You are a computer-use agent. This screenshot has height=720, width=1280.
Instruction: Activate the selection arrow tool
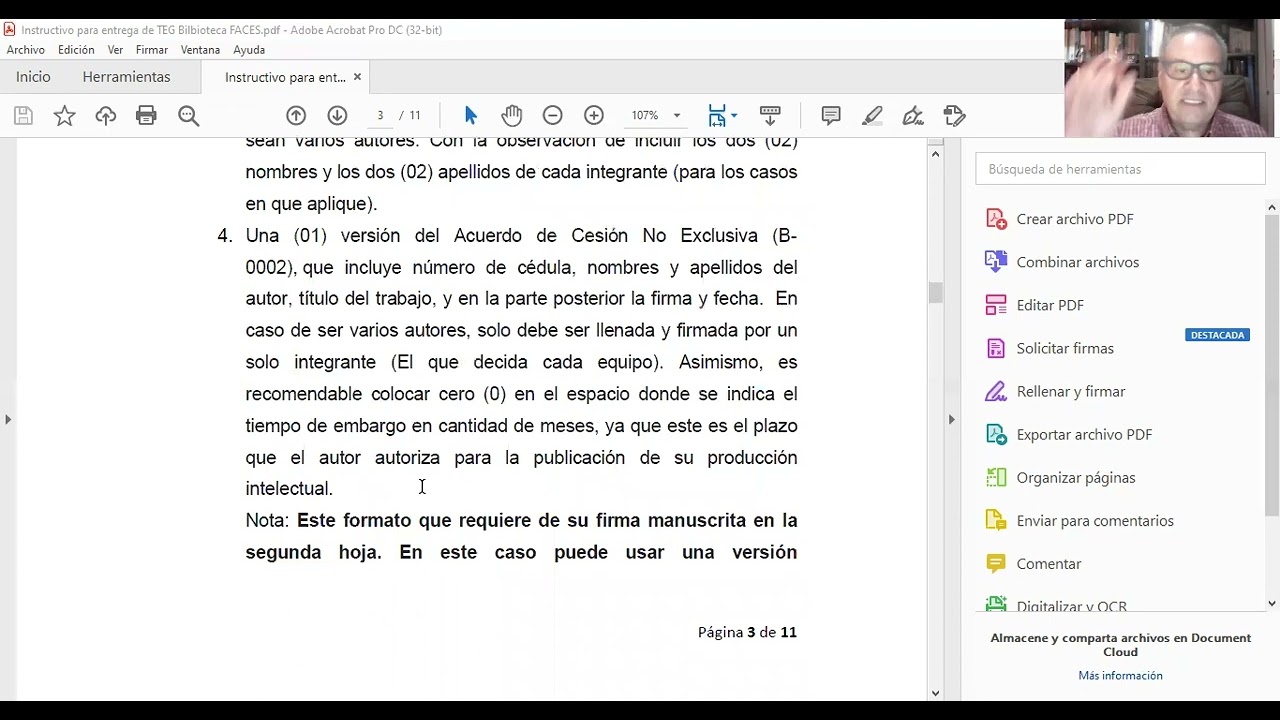tap(471, 116)
